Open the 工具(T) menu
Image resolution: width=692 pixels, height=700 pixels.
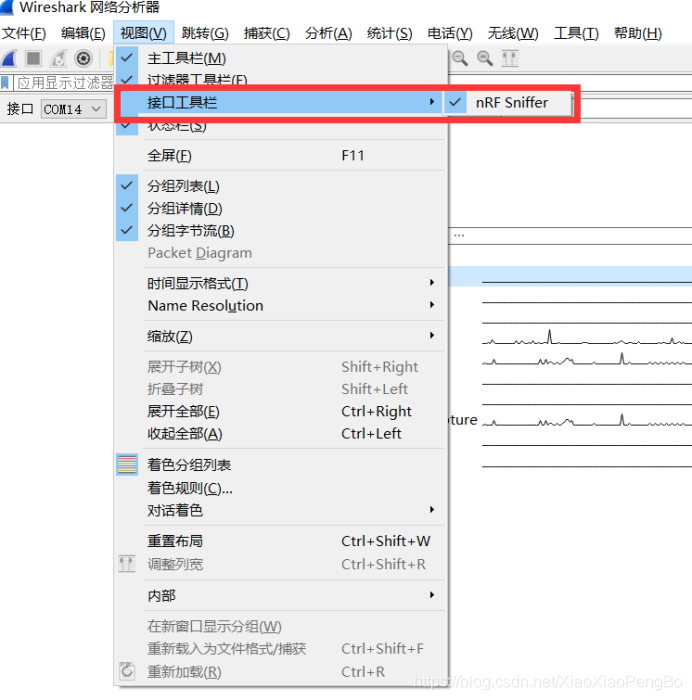(576, 33)
